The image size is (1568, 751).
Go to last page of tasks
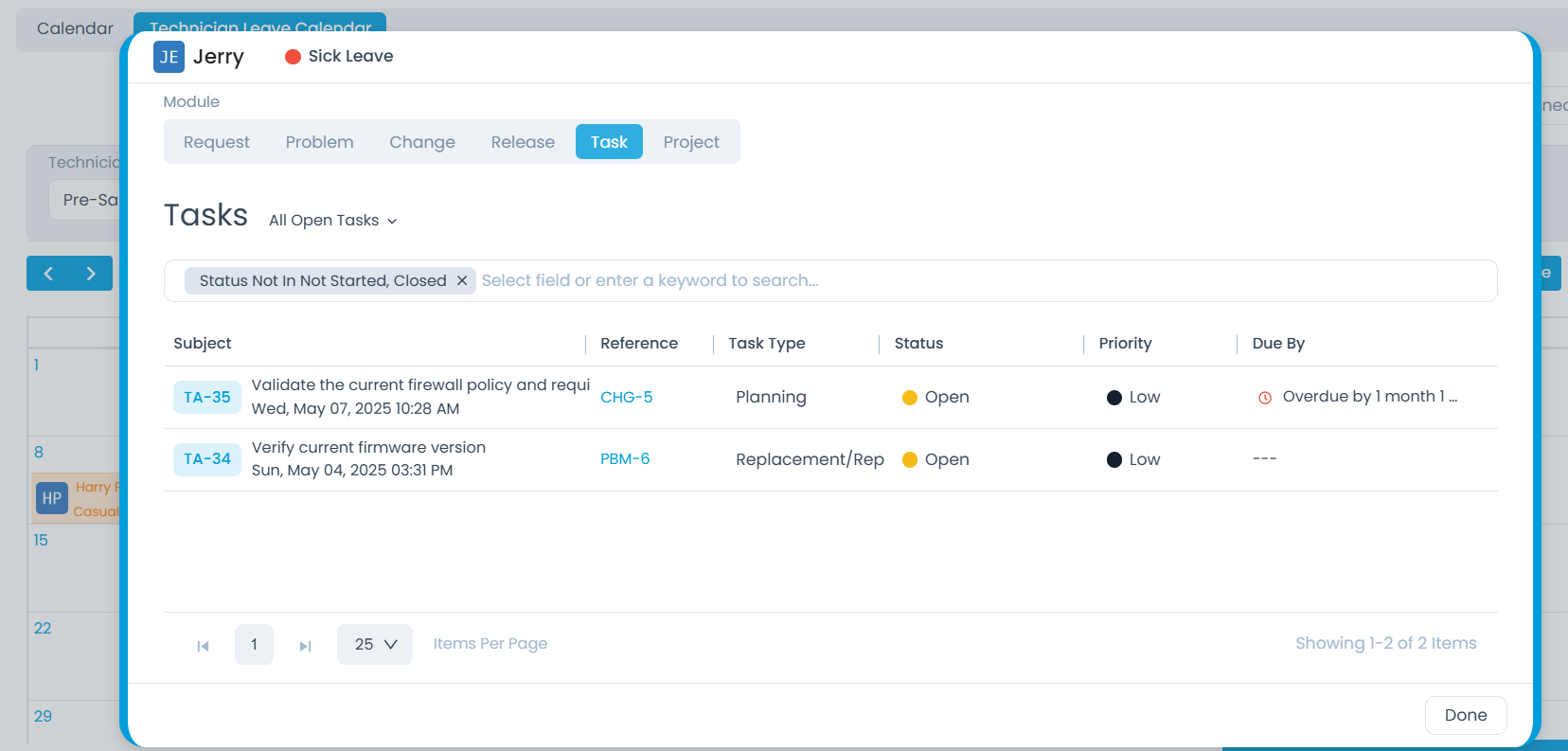pos(305,646)
